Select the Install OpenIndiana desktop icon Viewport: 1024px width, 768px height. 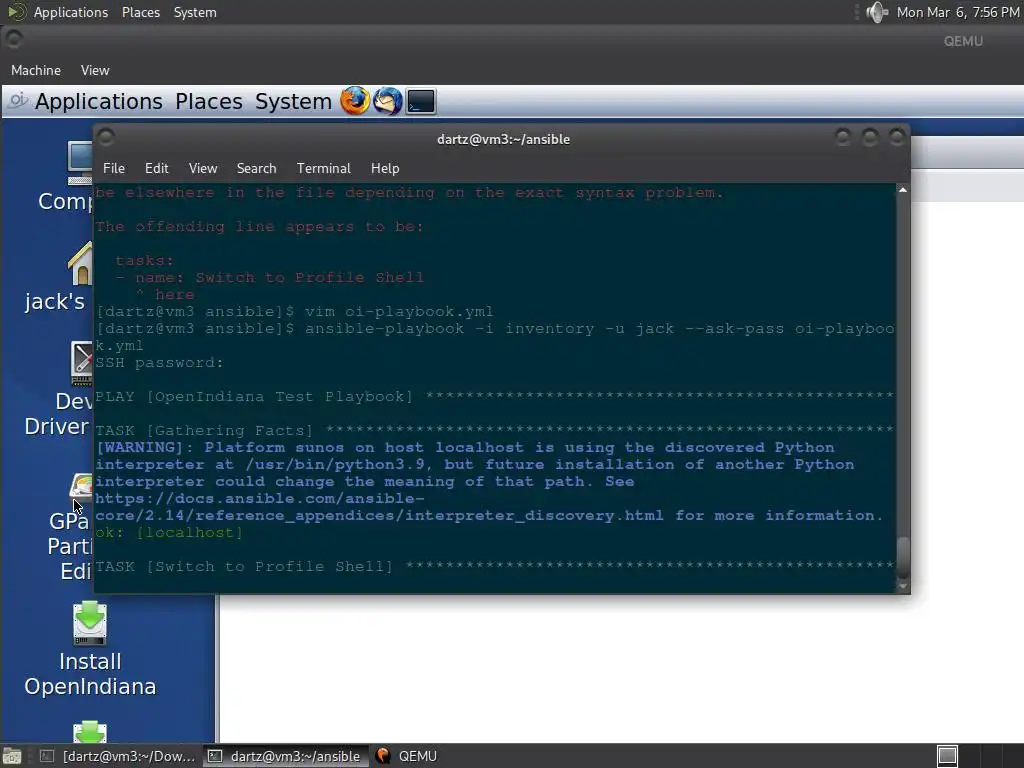[90, 649]
